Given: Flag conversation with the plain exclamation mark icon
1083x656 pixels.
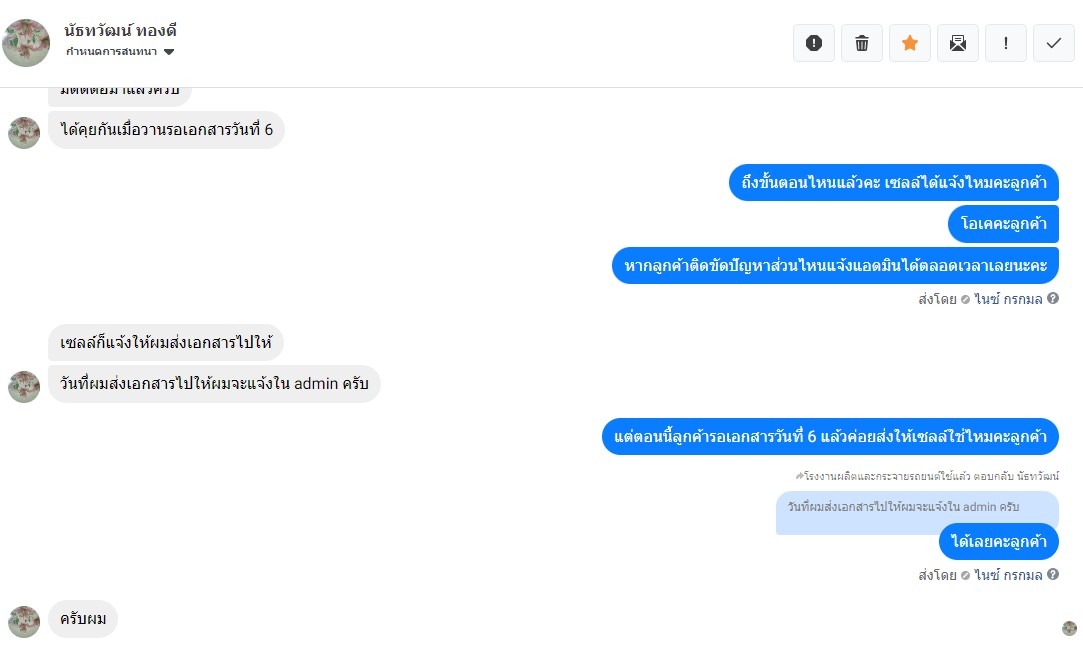Looking at the screenshot, I should [1006, 43].
